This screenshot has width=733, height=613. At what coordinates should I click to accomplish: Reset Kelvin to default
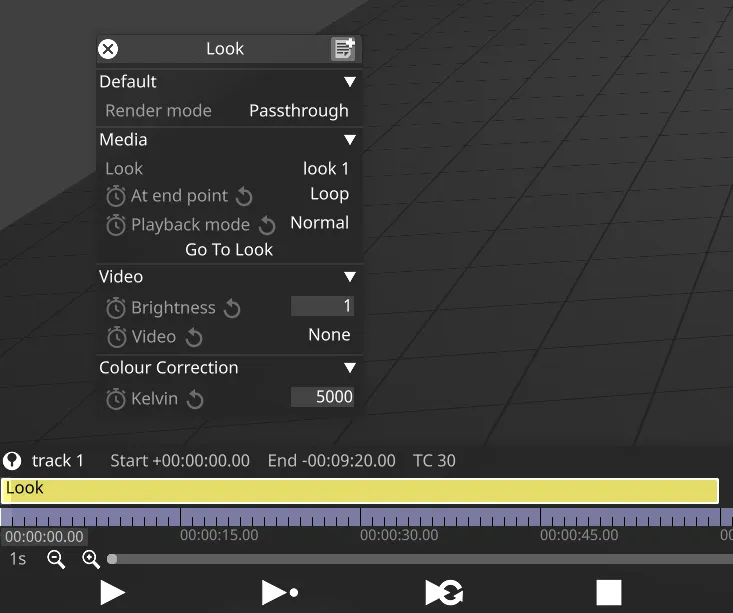point(195,399)
